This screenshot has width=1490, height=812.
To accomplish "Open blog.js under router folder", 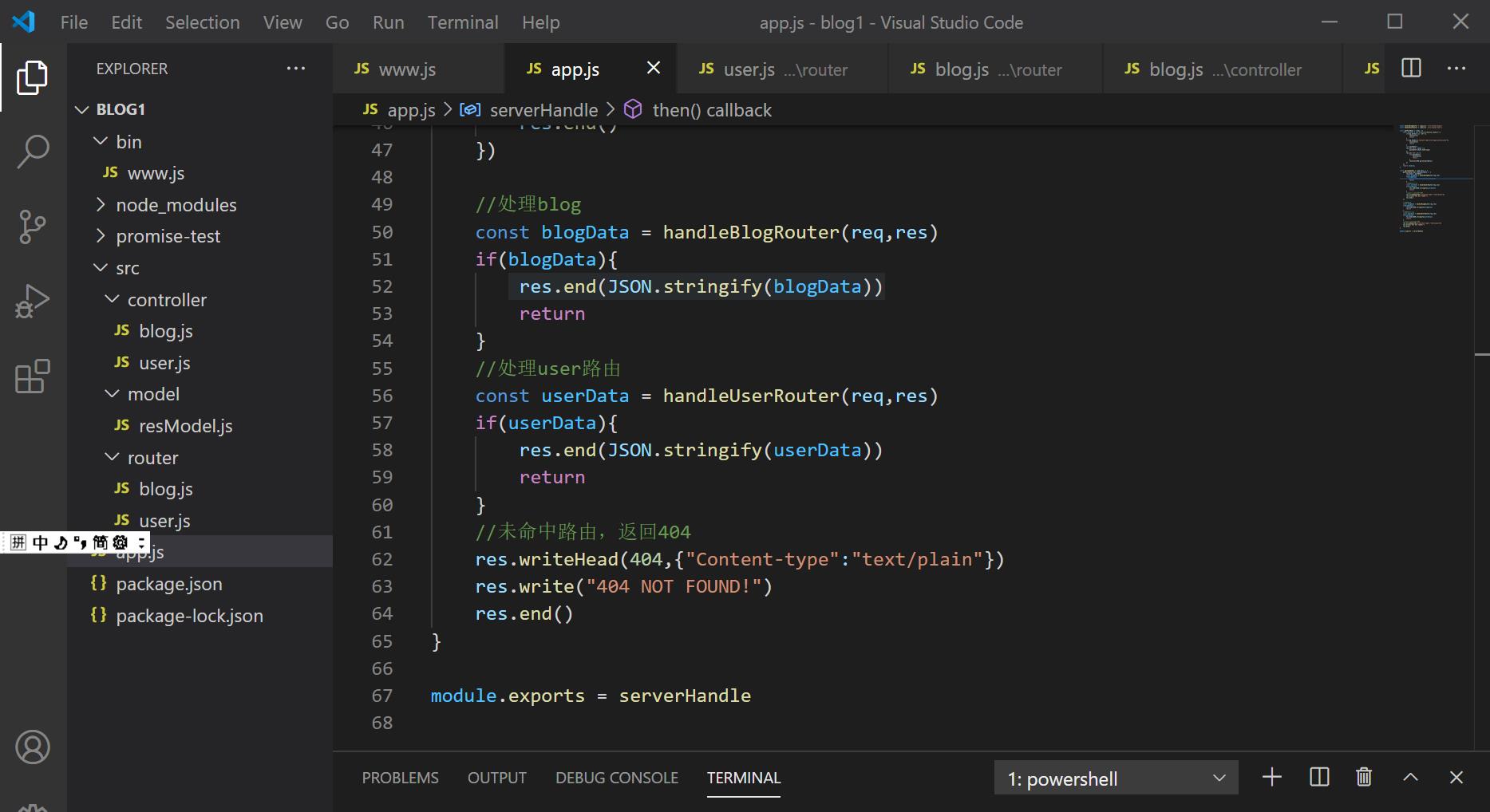I will click(x=200, y=489).
